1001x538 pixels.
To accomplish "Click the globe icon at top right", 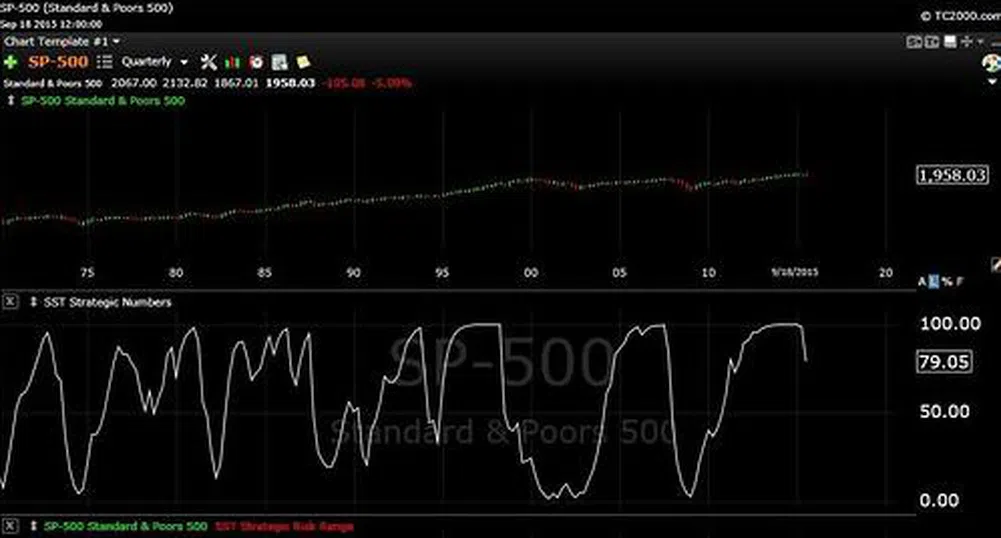I will point(991,62).
